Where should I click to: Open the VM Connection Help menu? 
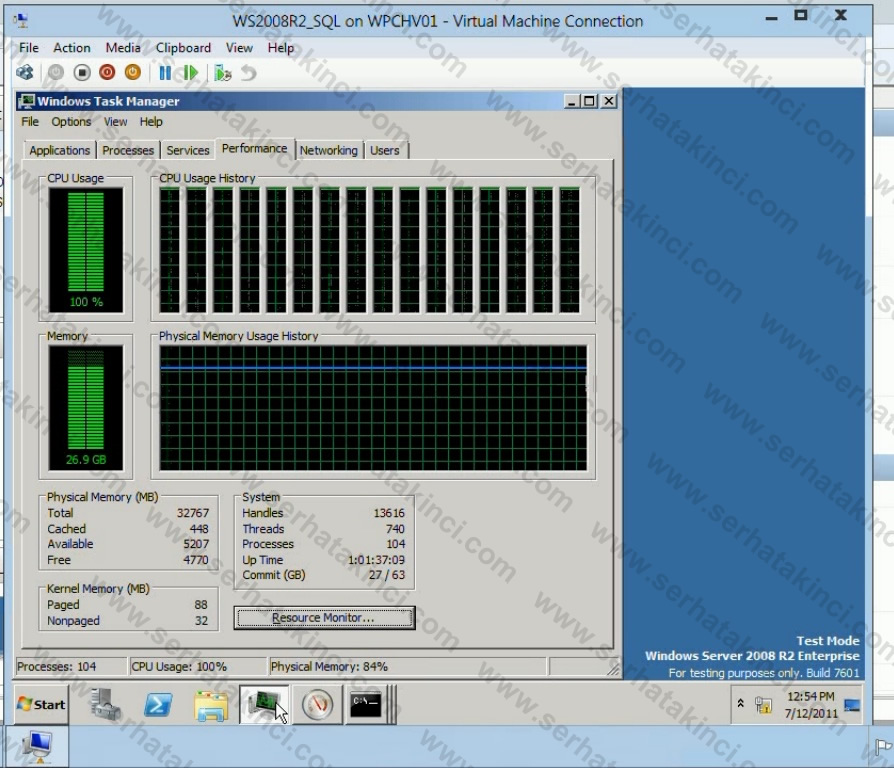[281, 48]
